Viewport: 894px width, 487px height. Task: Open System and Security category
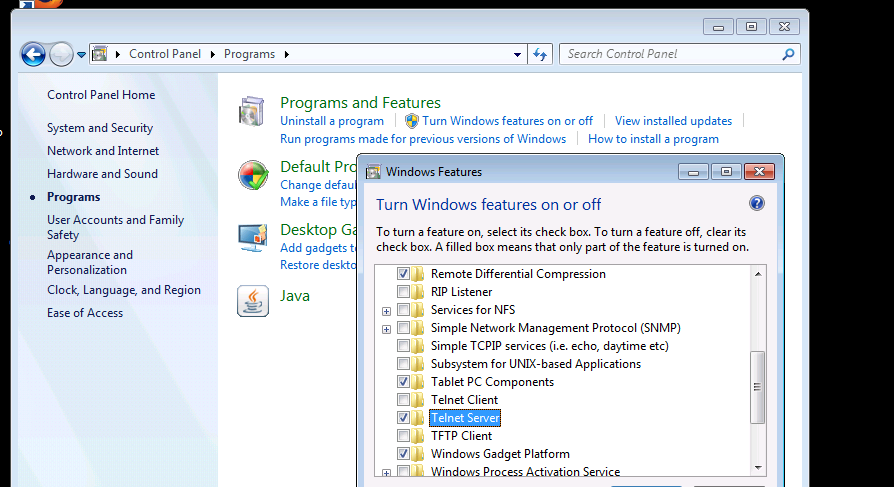[x=100, y=128]
